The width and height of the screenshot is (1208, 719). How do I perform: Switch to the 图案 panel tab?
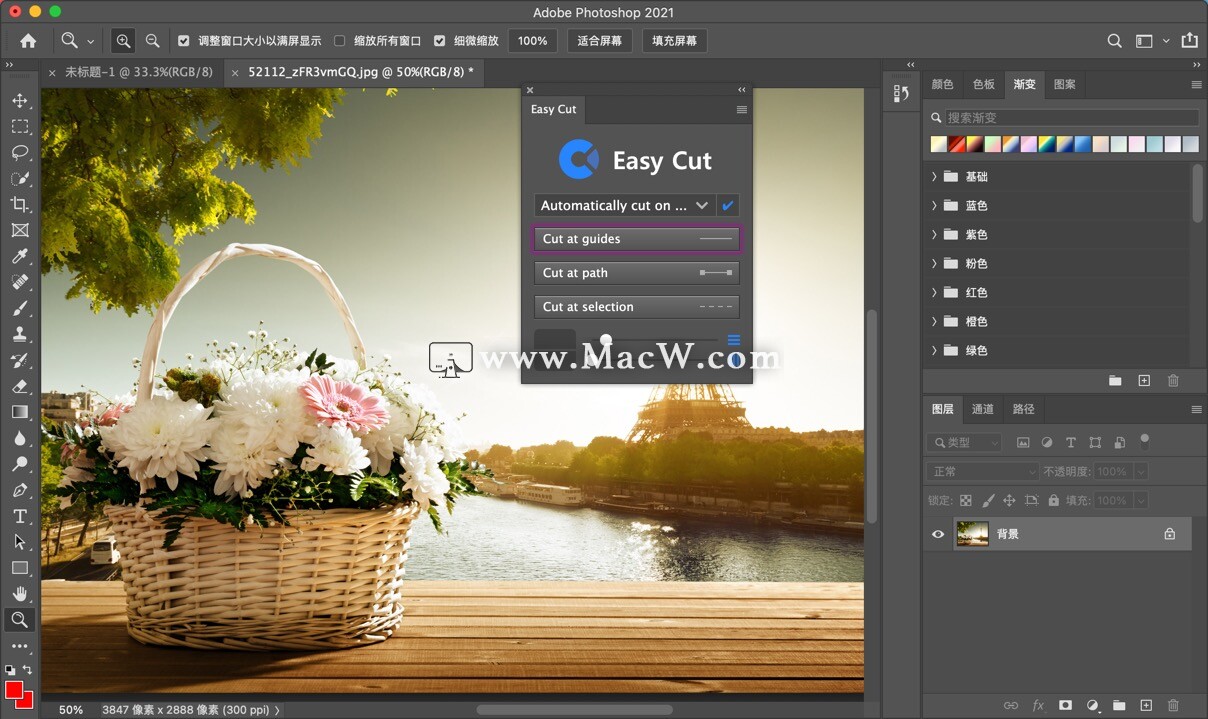1065,84
